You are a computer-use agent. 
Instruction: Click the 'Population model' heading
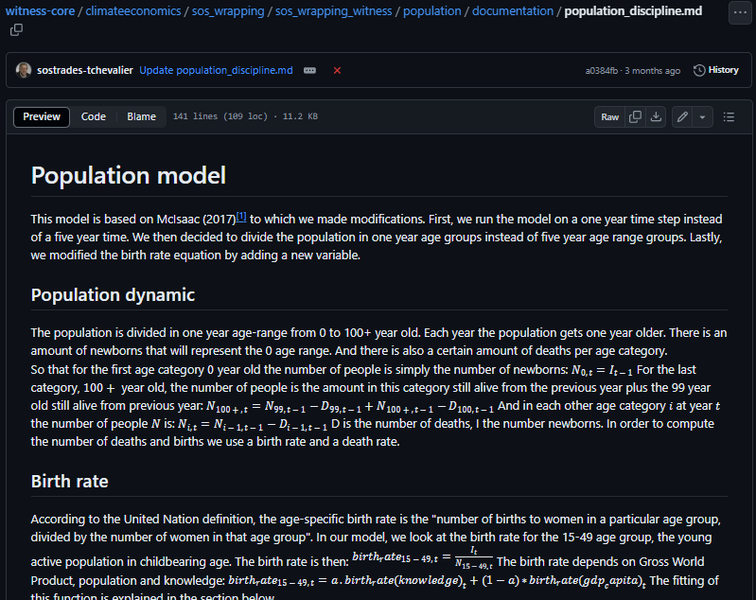[128, 175]
